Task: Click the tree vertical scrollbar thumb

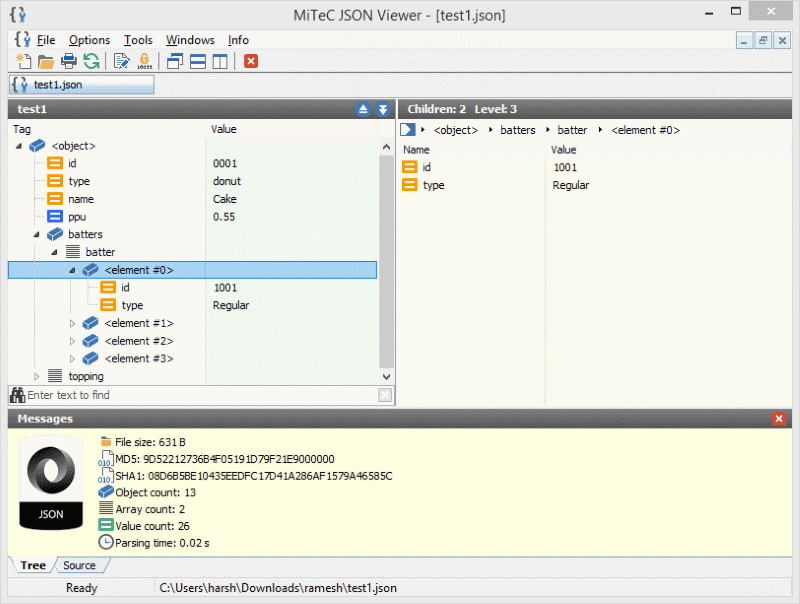Action: point(386,261)
